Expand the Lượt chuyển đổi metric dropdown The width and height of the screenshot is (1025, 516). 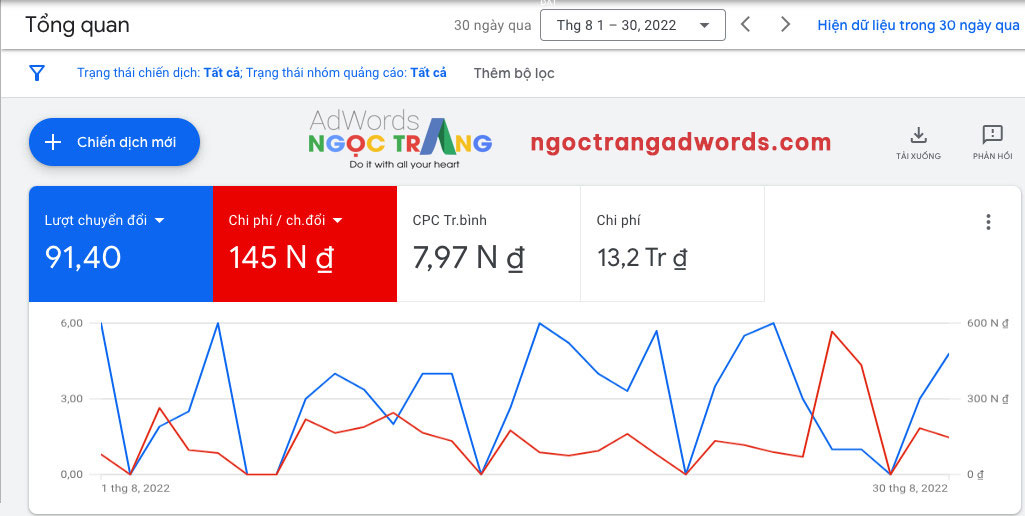pos(160,221)
